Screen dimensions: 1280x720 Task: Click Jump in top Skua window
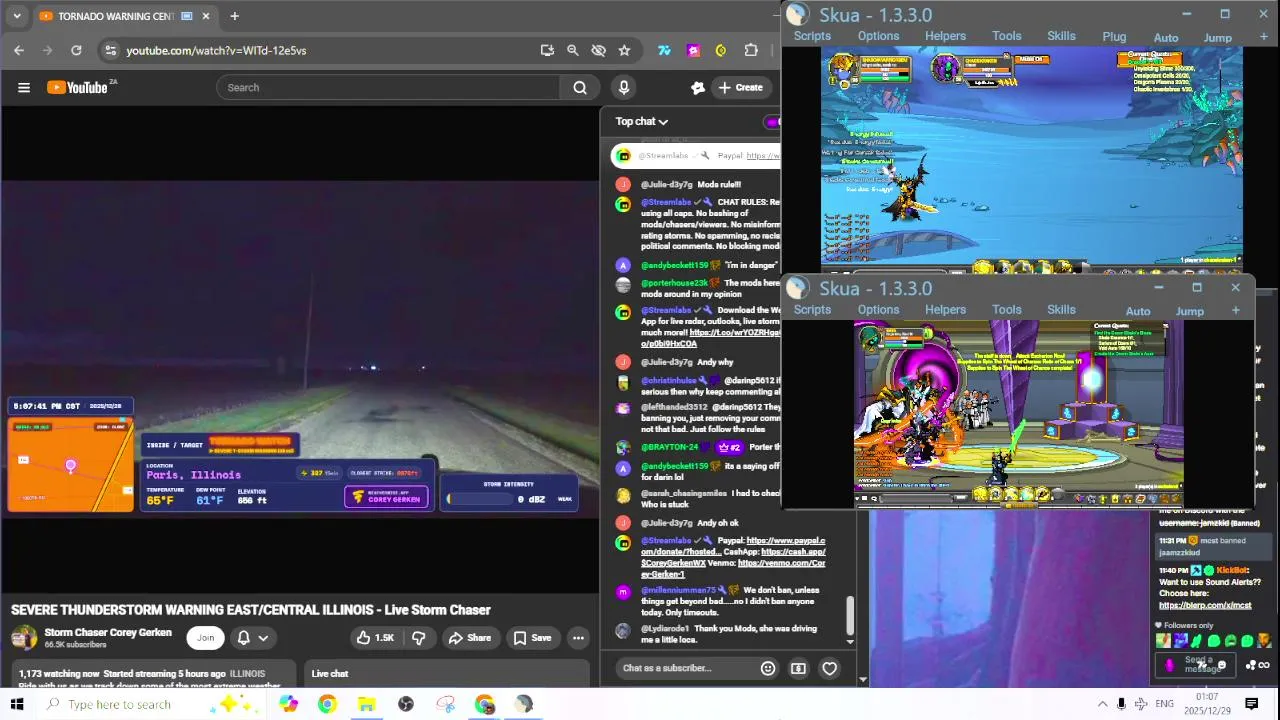pos(1217,38)
